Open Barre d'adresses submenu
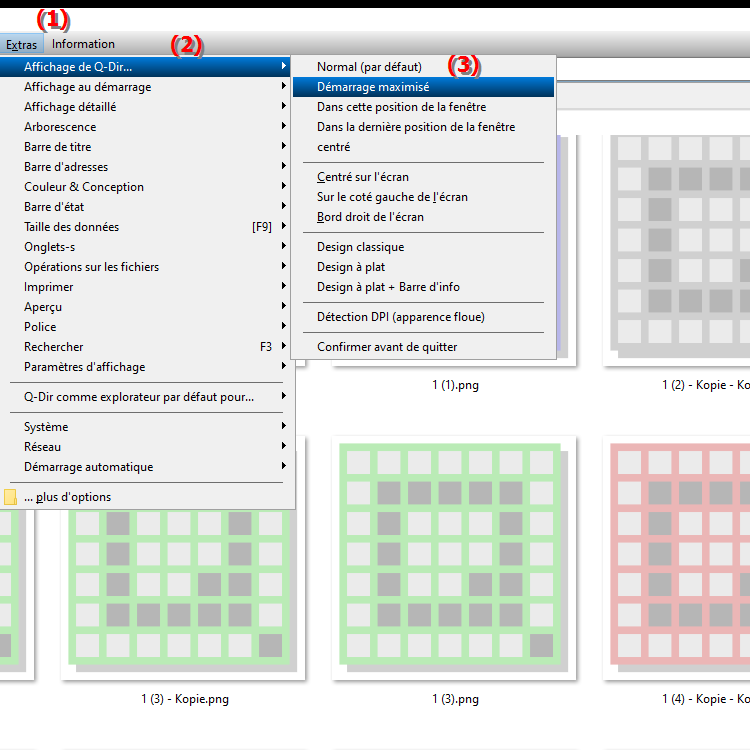750x750 pixels. (x=145, y=167)
